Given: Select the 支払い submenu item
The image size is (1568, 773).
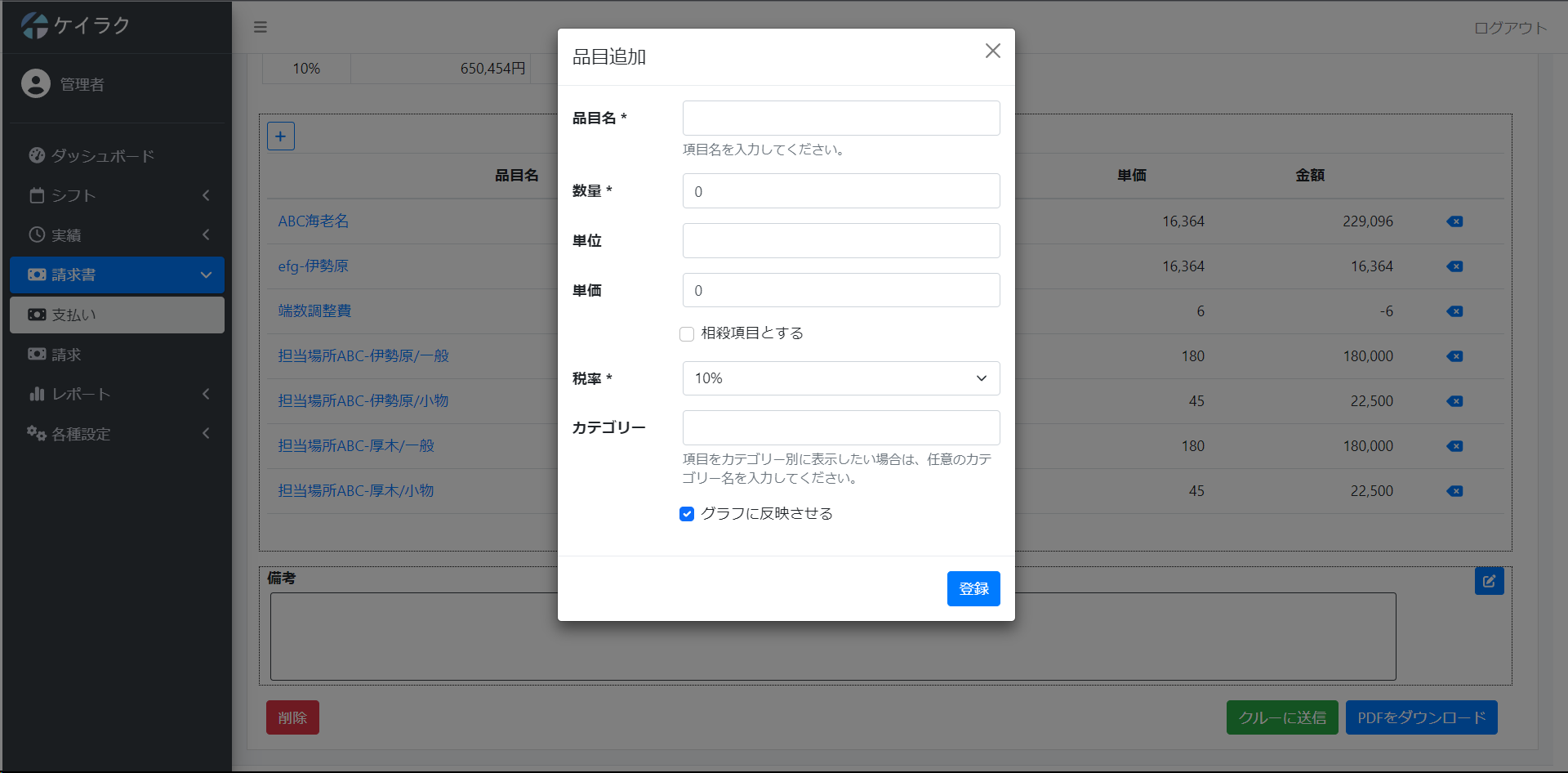Looking at the screenshot, I should [117, 315].
